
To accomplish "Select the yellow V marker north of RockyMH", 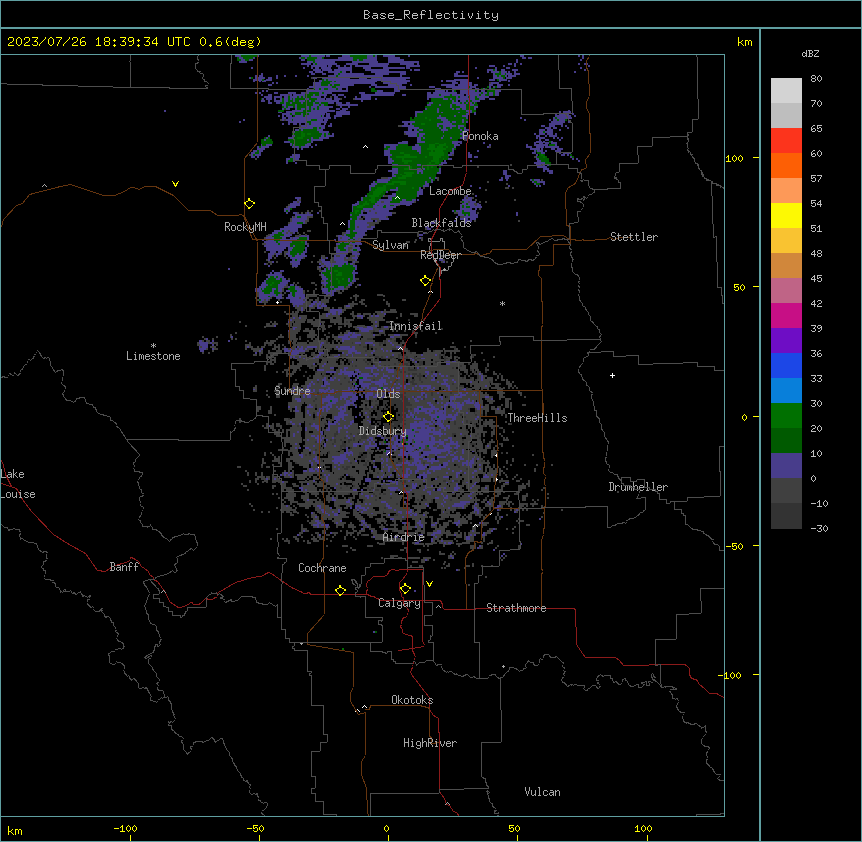I will tap(175, 184).
